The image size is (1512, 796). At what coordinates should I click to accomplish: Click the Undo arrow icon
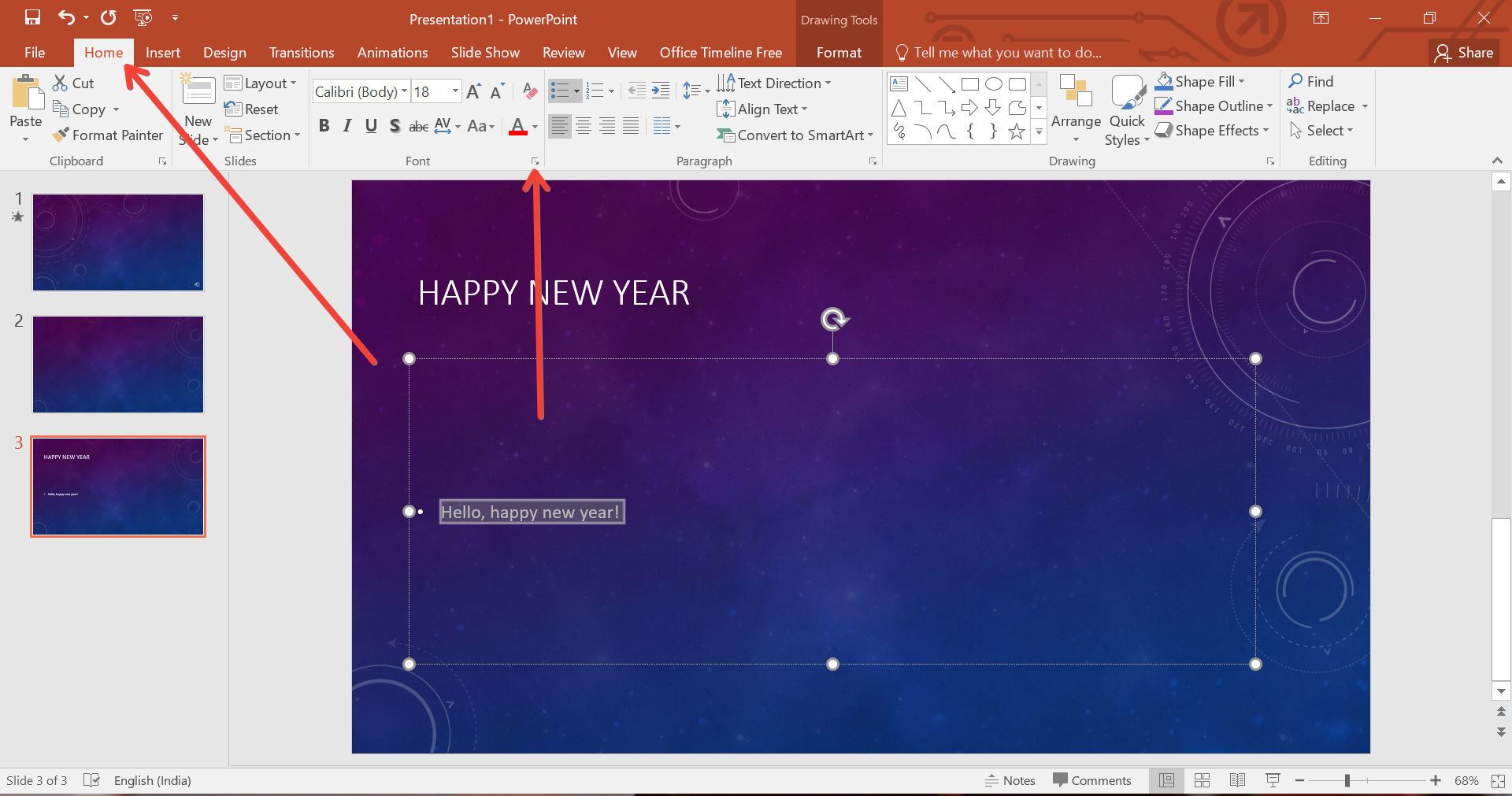(66, 17)
